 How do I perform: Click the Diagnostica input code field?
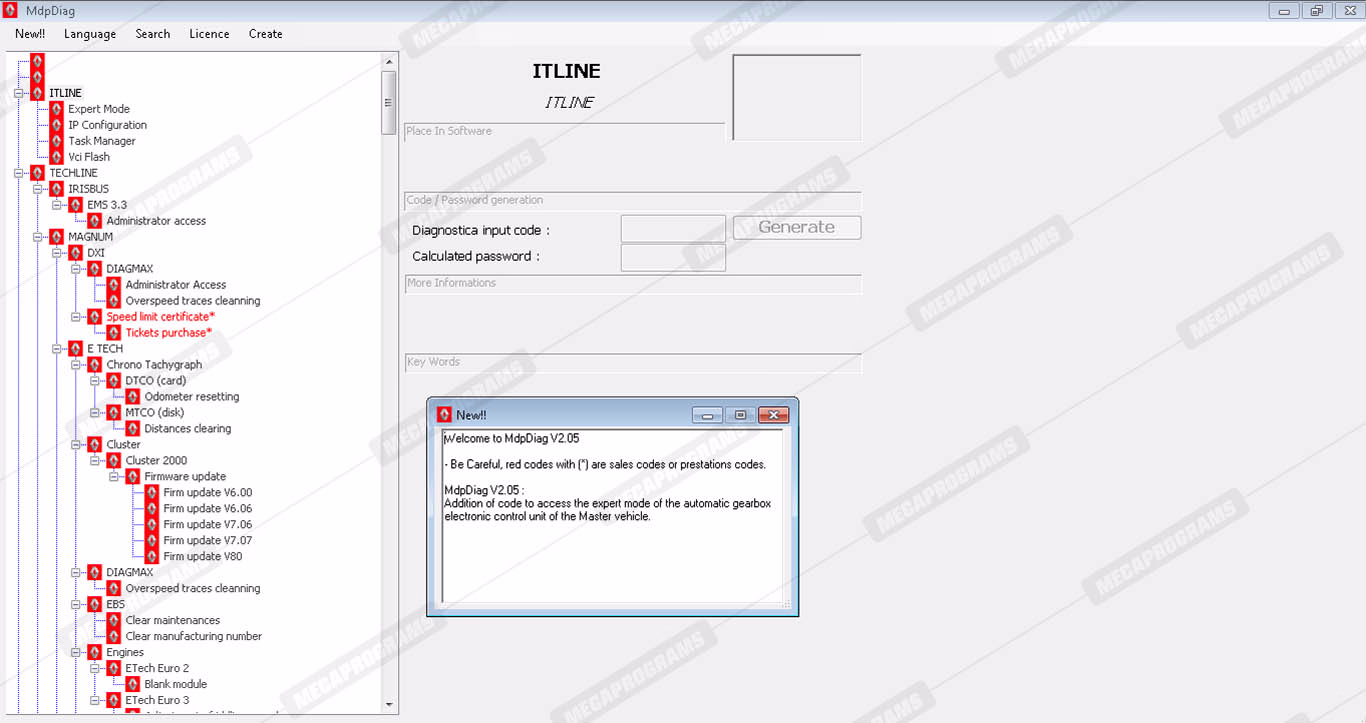(673, 229)
